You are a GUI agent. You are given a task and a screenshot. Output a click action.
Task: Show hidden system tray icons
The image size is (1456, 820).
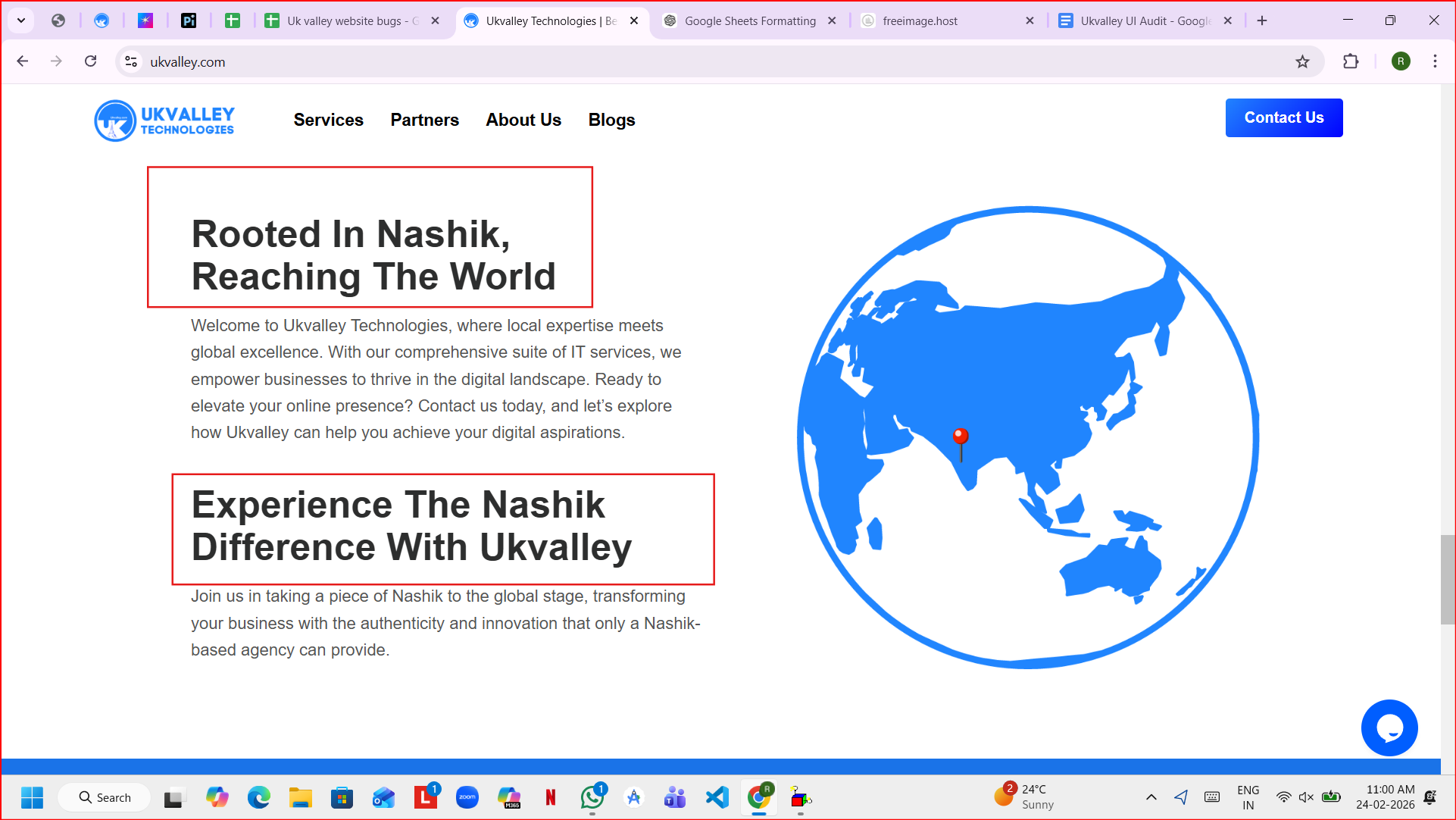1151,797
